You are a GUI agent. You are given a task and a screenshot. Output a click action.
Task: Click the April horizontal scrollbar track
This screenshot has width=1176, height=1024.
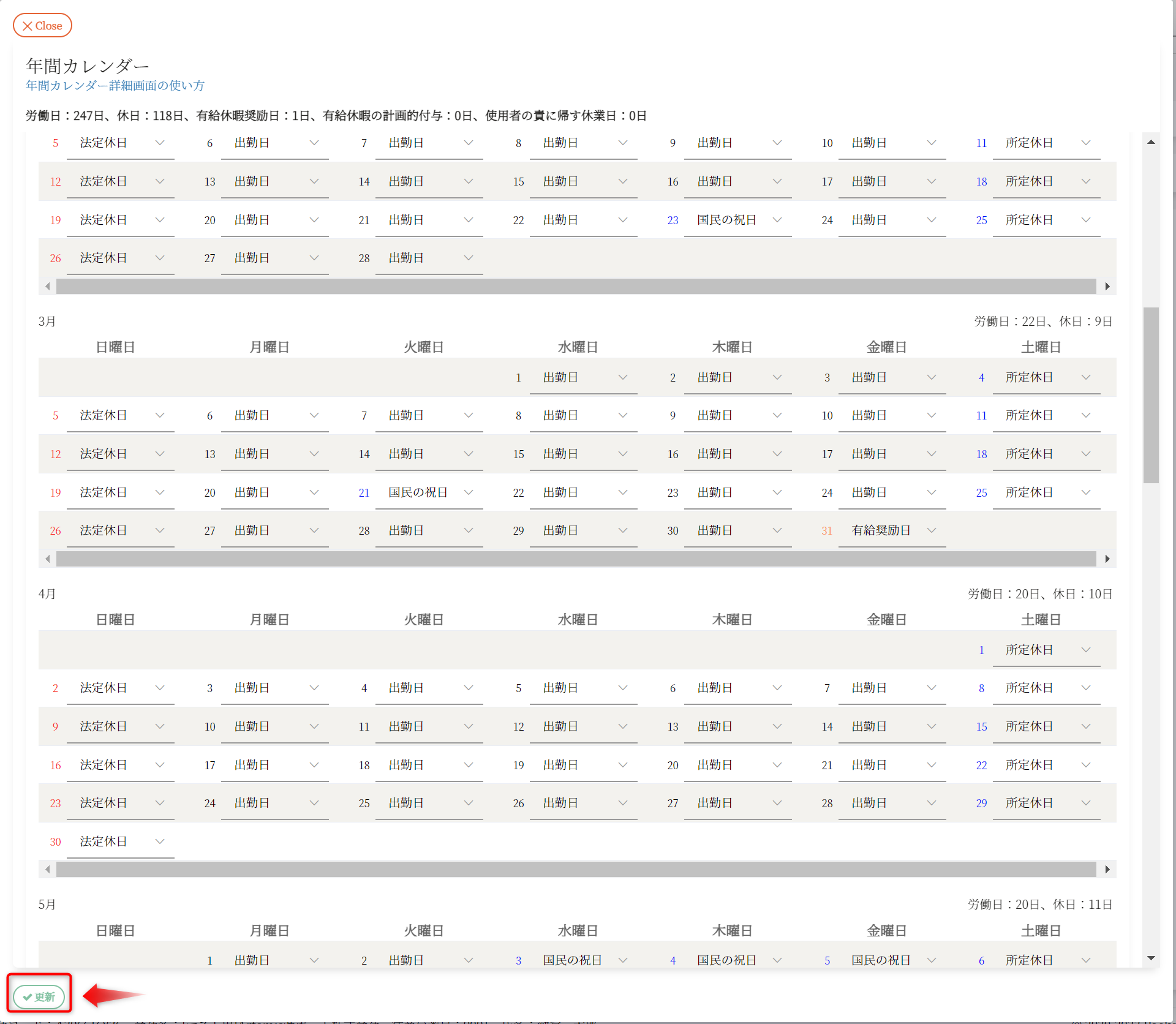[576, 869]
